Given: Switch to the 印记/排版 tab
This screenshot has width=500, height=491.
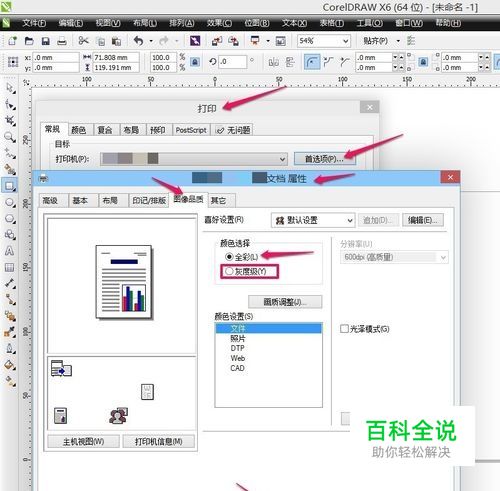Looking at the screenshot, I should click(x=149, y=201).
